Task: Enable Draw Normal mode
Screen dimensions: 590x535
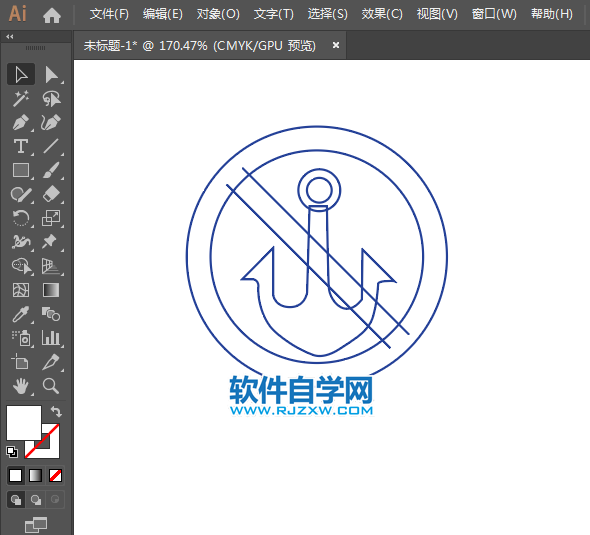Action: 16,500
